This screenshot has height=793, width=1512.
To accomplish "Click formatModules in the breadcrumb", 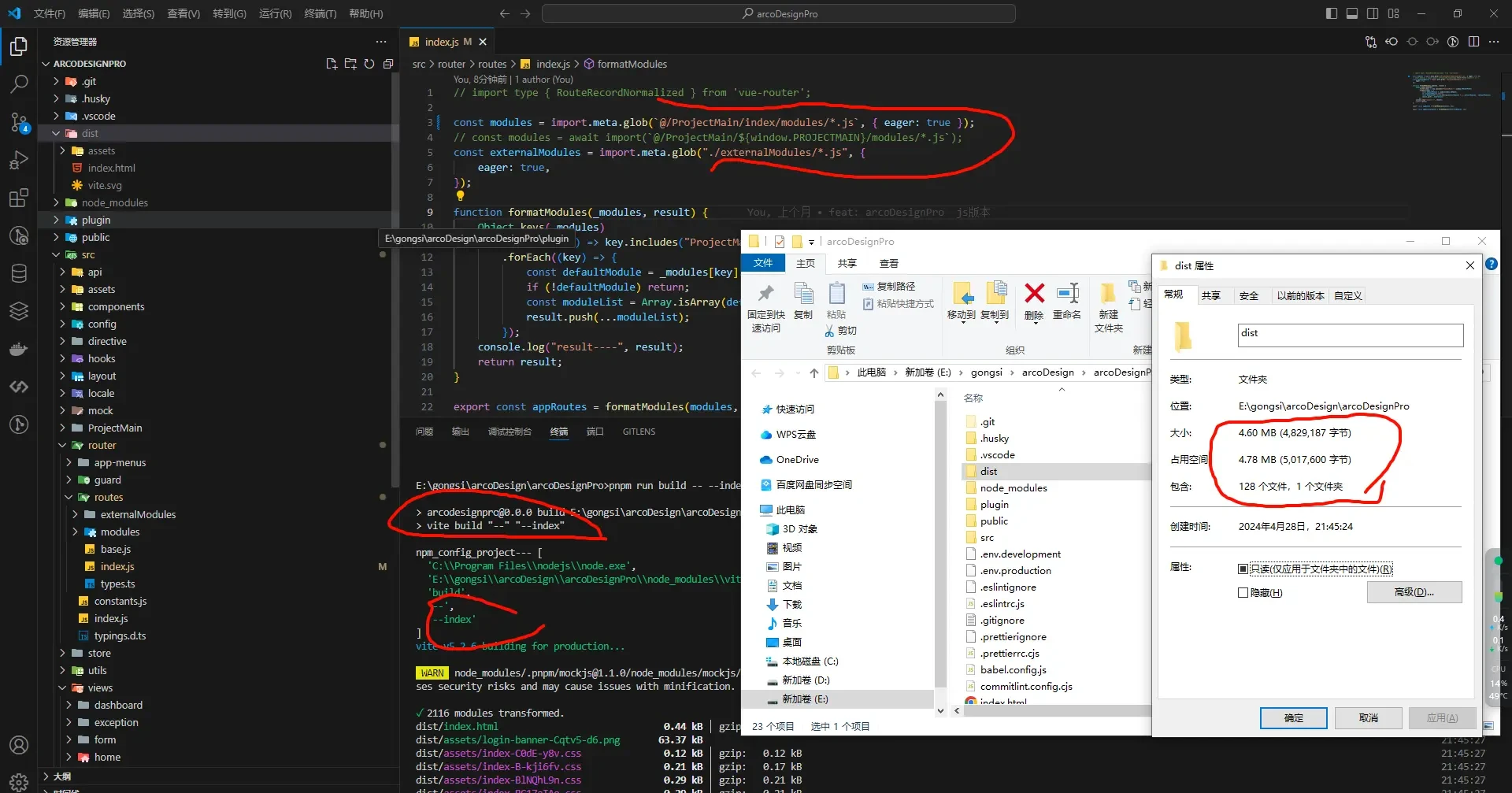I will [x=632, y=64].
